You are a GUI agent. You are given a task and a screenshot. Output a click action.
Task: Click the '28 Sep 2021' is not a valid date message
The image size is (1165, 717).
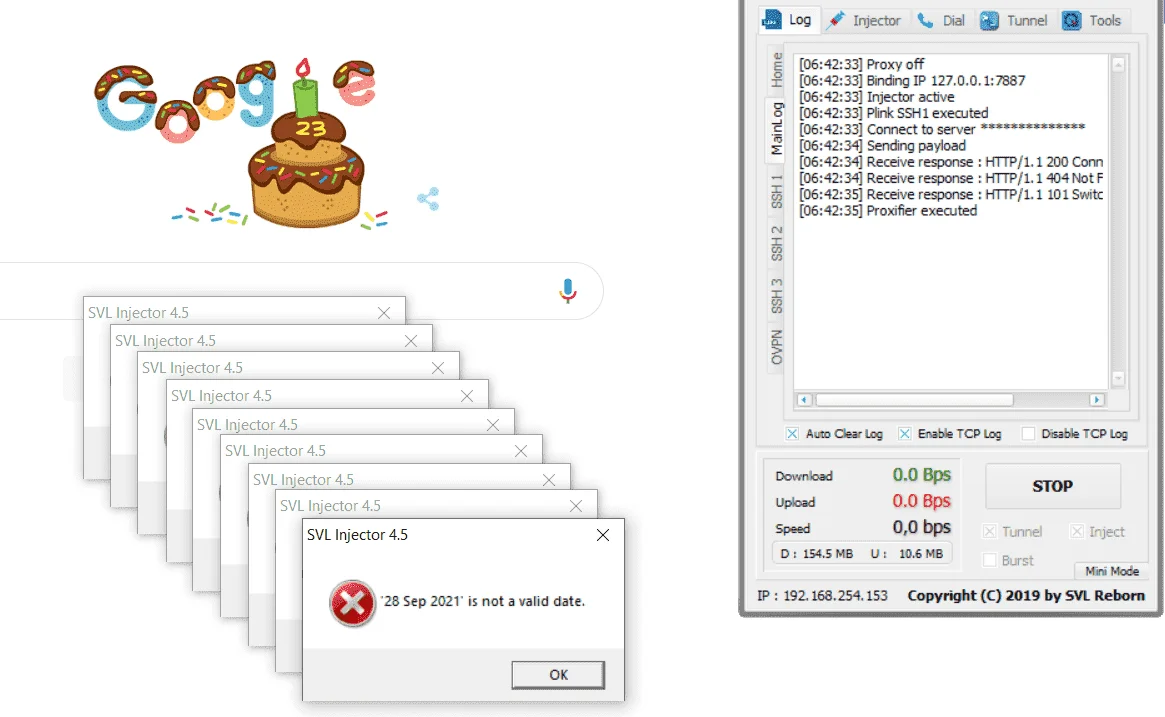tap(483, 601)
